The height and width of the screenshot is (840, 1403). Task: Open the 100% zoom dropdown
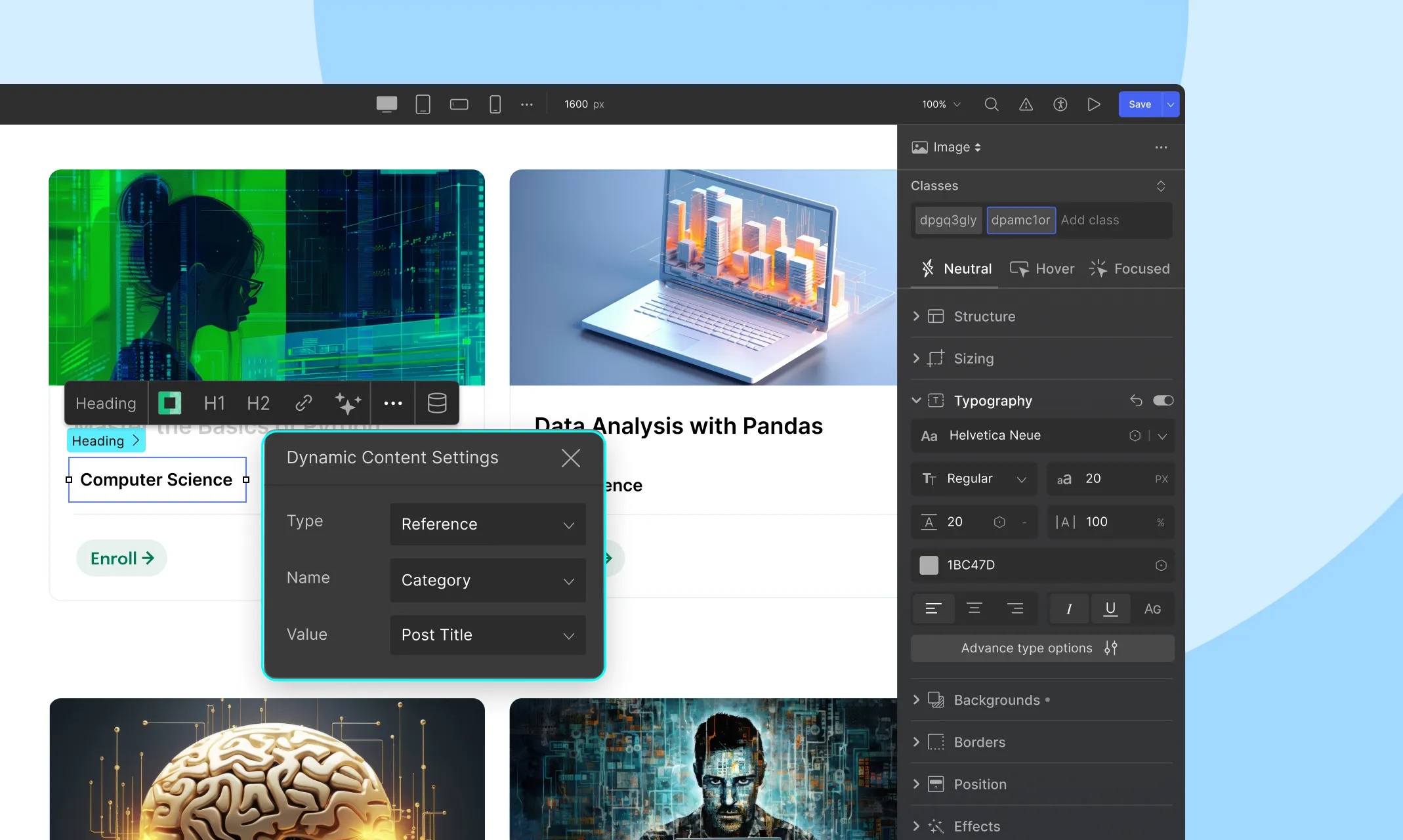(941, 104)
